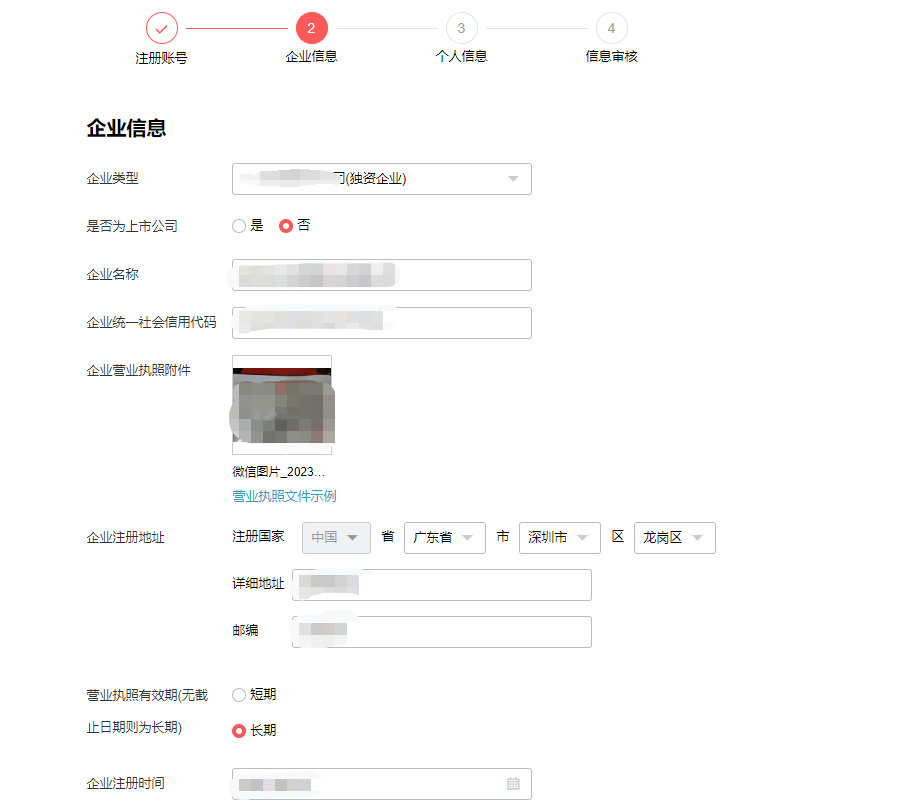This screenshot has width=898, height=810.
Task: Open the 营业执照文件示例 example link
Action: (283, 495)
